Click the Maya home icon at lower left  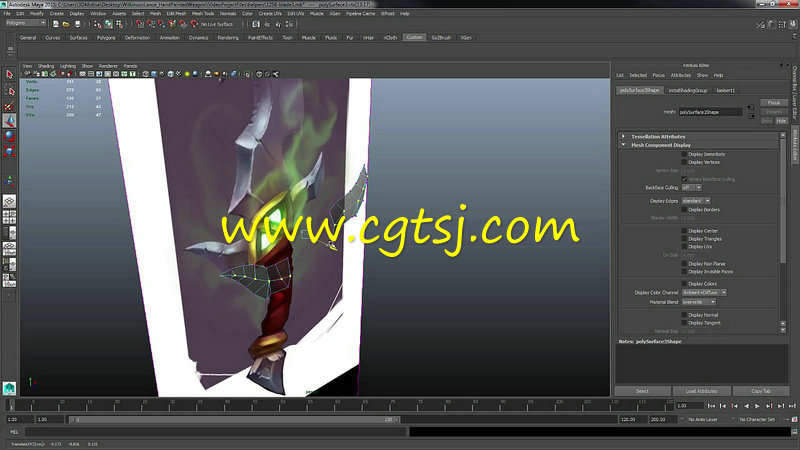click(9, 388)
